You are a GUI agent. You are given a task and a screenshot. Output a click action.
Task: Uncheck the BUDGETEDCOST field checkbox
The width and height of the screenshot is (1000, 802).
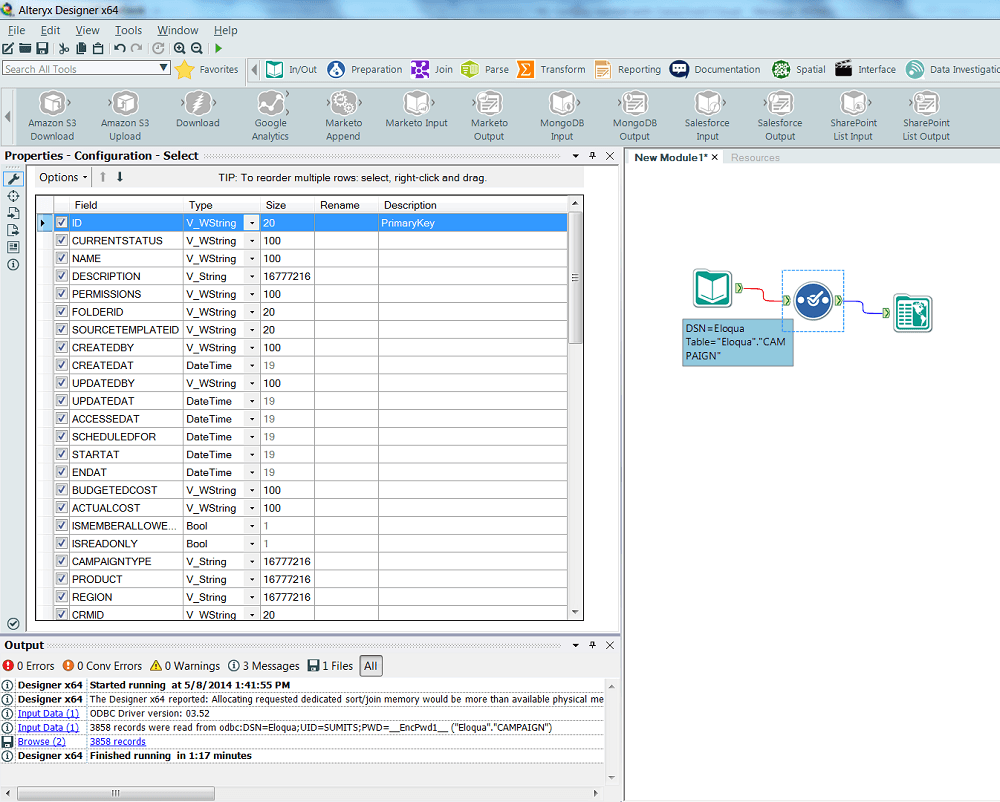click(x=62, y=490)
